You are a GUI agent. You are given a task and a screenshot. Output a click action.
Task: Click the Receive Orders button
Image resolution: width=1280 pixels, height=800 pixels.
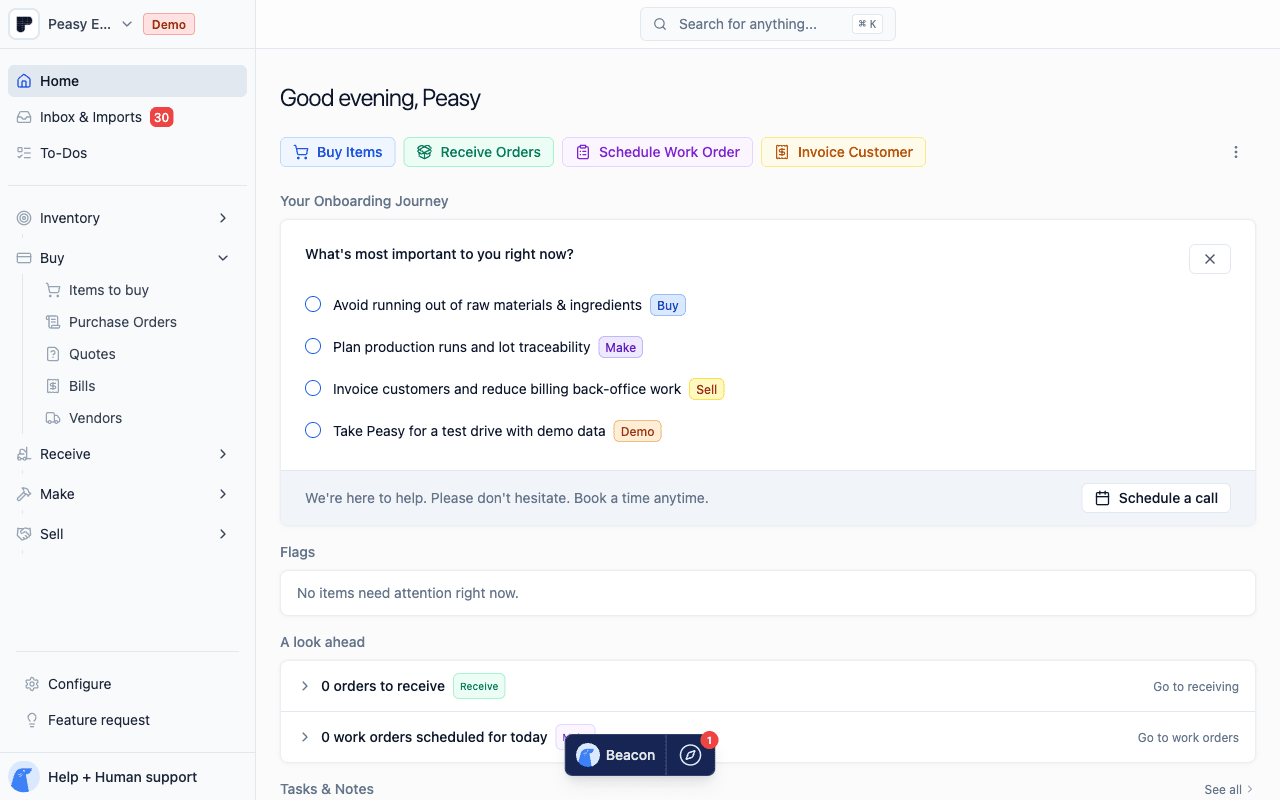(x=479, y=152)
